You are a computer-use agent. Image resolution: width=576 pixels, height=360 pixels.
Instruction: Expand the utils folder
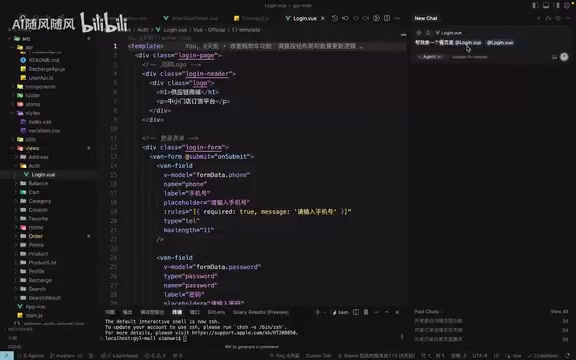(x=30, y=139)
